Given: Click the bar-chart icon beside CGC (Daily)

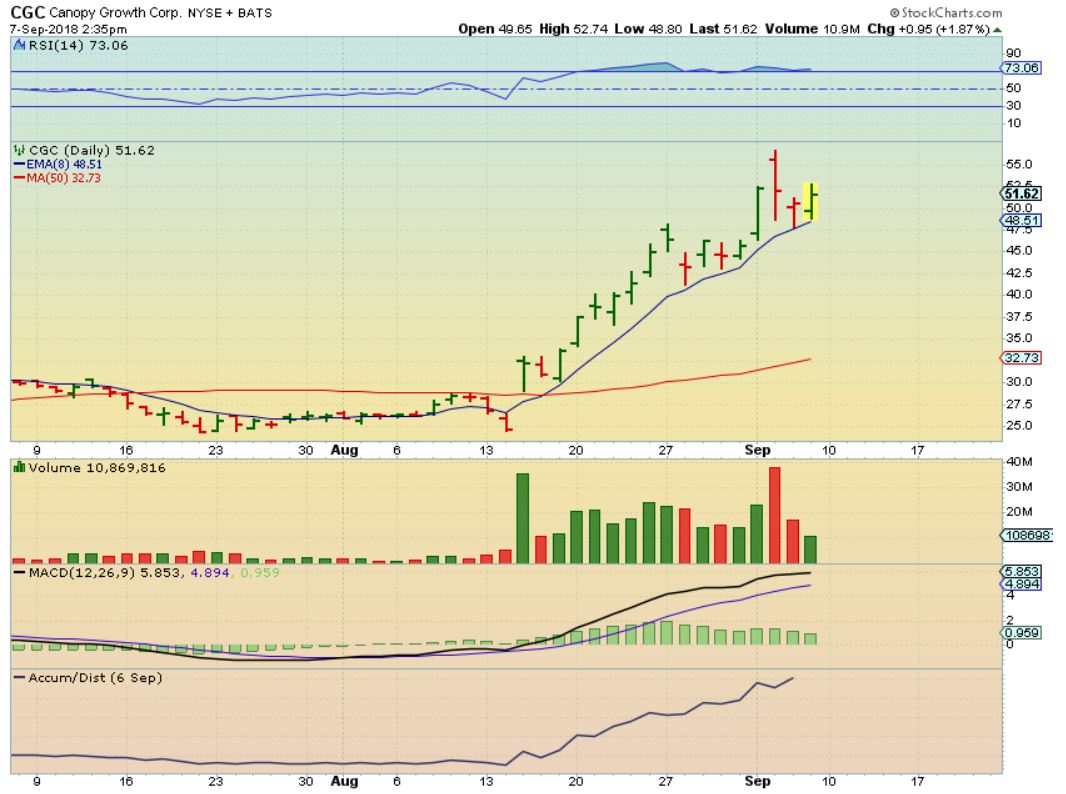Looking at the screenshot, I should (x=19, y=150).
